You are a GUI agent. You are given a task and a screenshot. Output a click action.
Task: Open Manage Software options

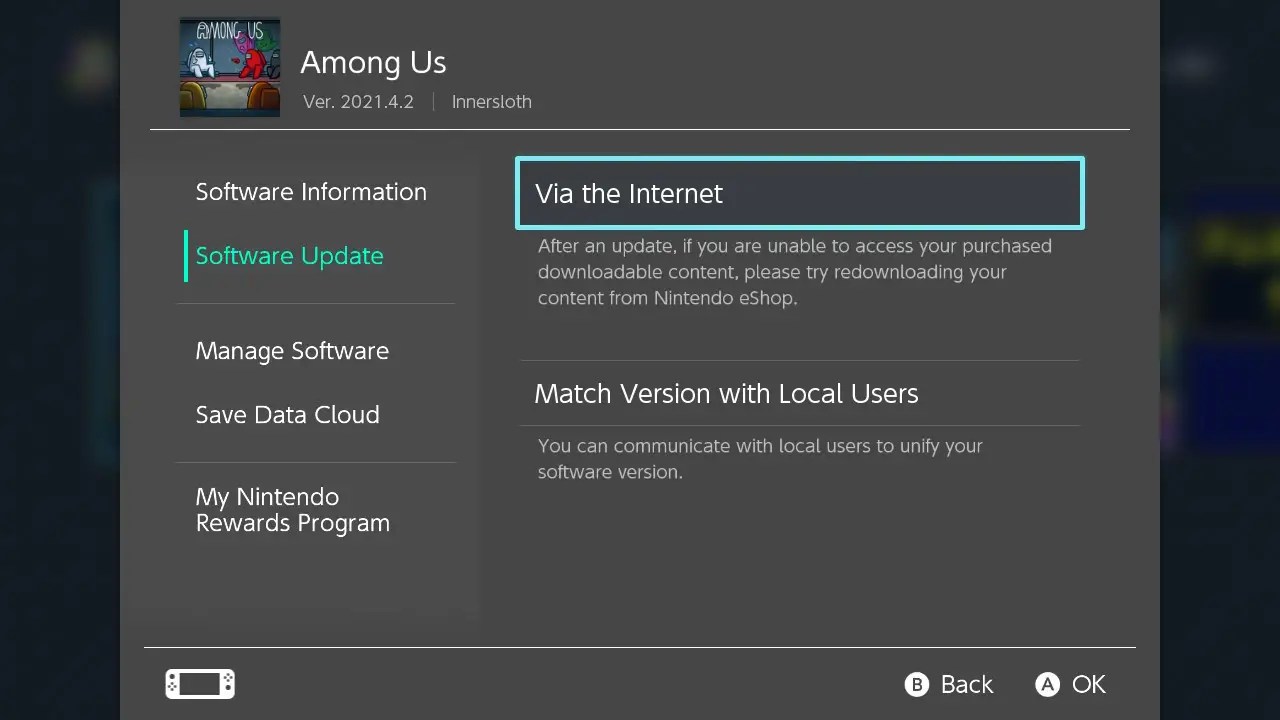pos(292,351)
